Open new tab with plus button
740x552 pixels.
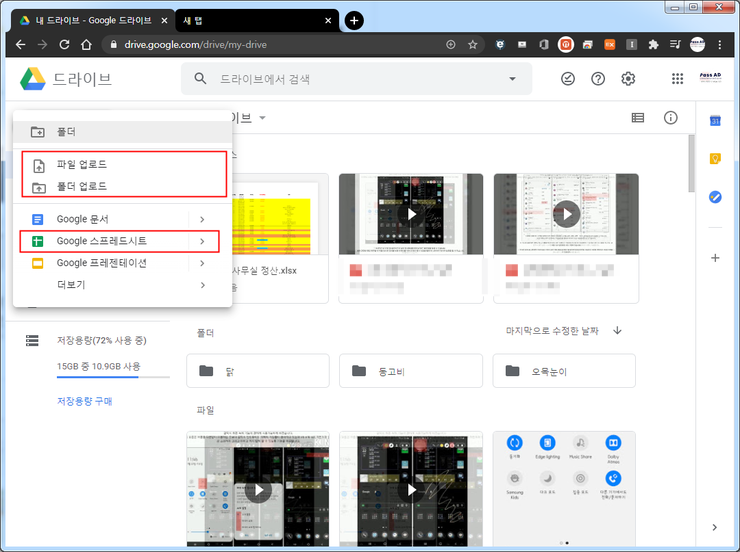[x=354, y=20]
